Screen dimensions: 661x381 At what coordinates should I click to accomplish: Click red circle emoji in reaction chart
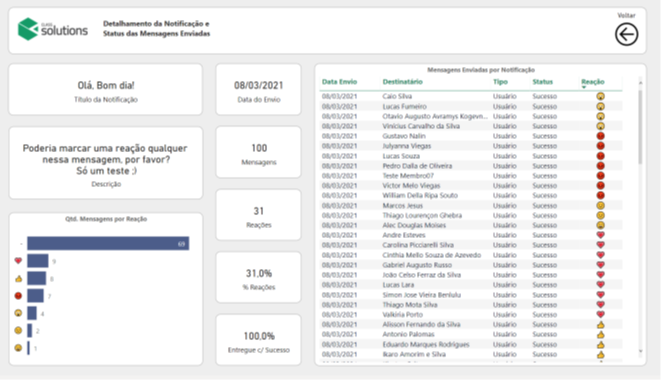pyautogui.click(x=18, y=296)
